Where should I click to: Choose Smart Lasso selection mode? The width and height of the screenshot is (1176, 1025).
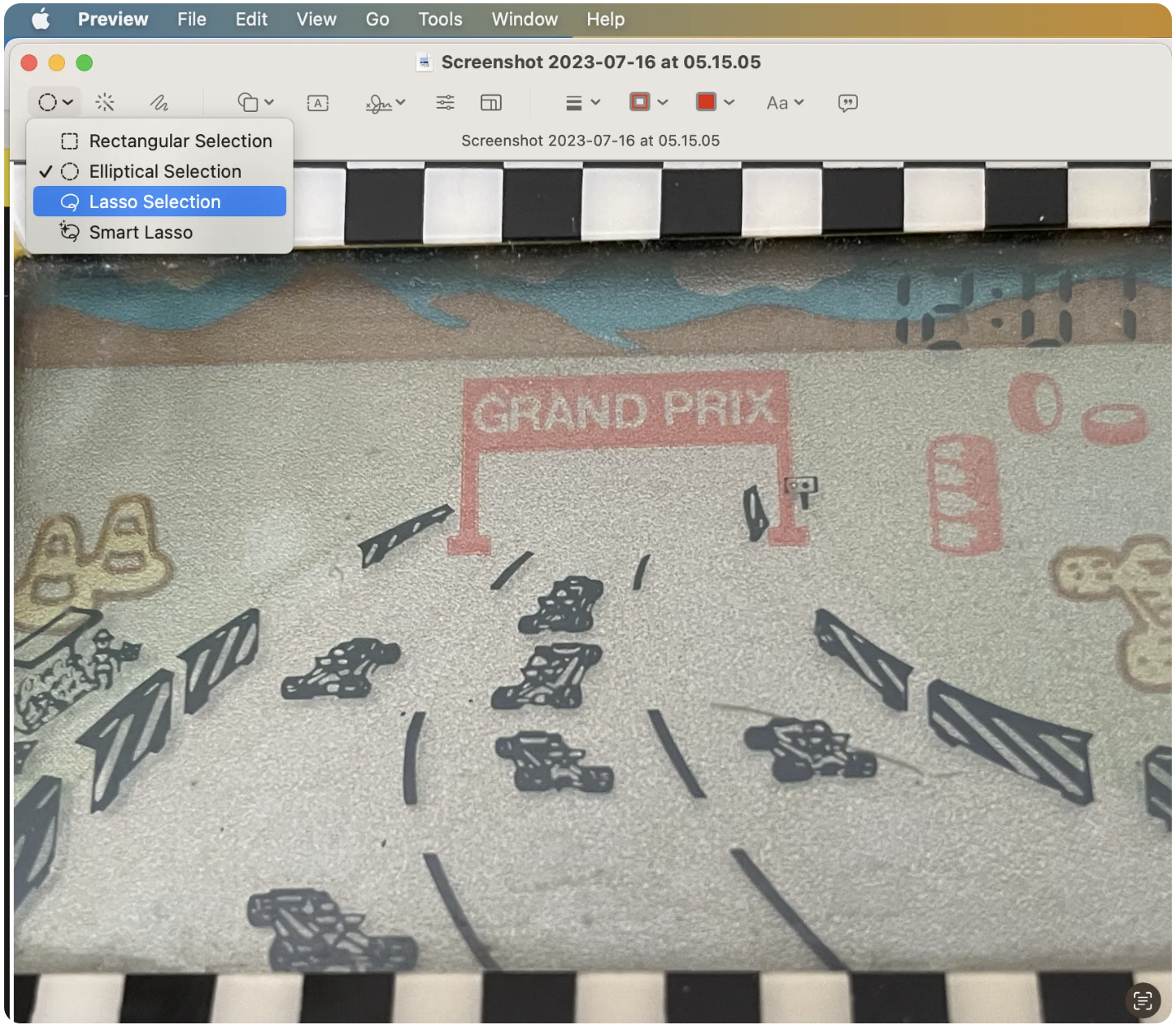pyautogui.click(x=140, y=232)
